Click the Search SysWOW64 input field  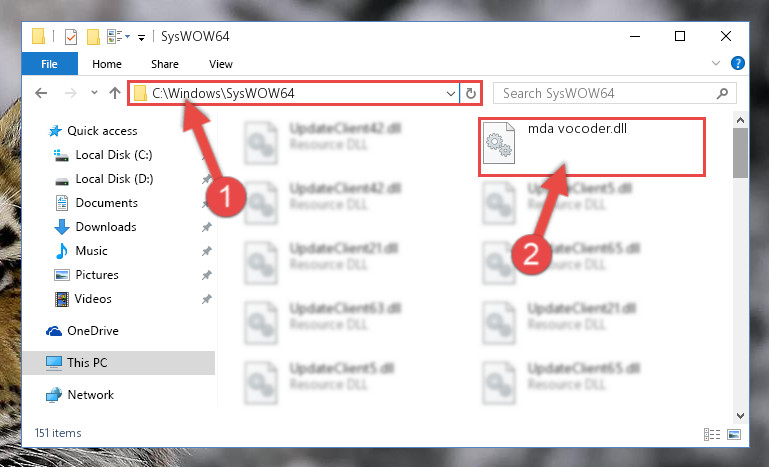tap(615, 93)
